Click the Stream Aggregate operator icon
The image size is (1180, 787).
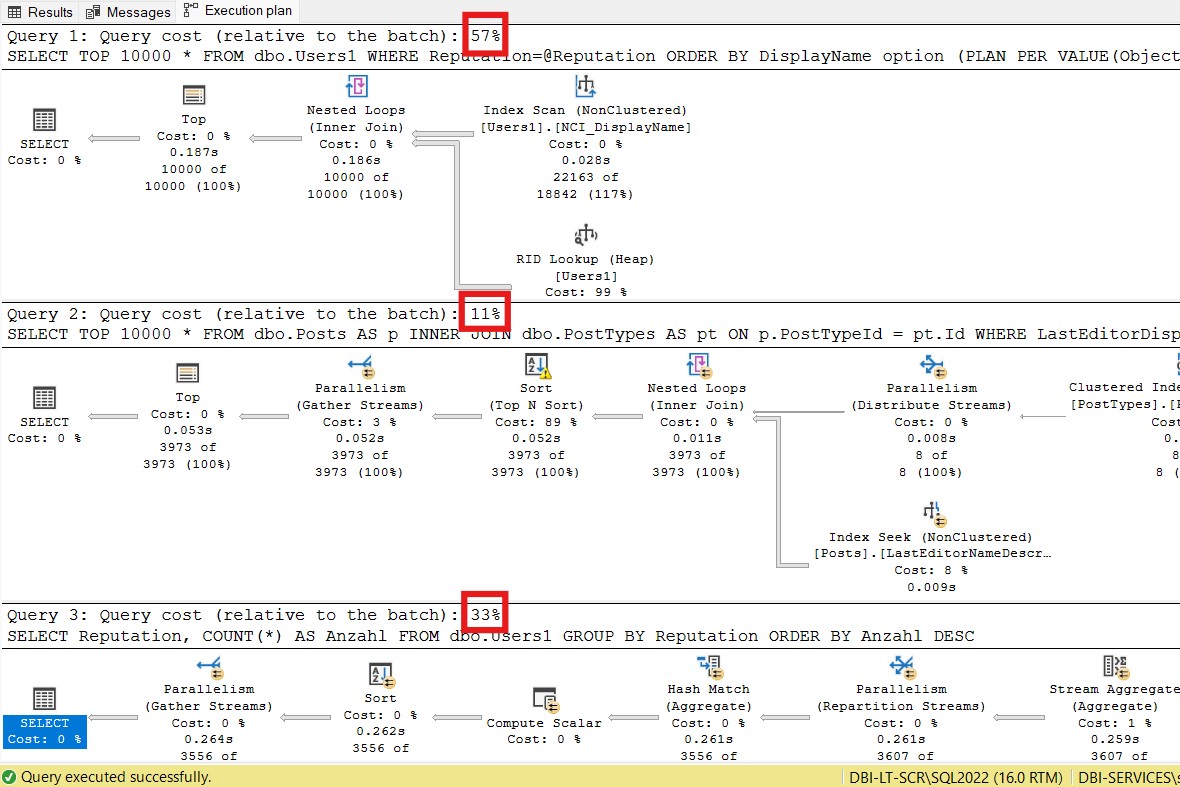tap(1114, 666)
